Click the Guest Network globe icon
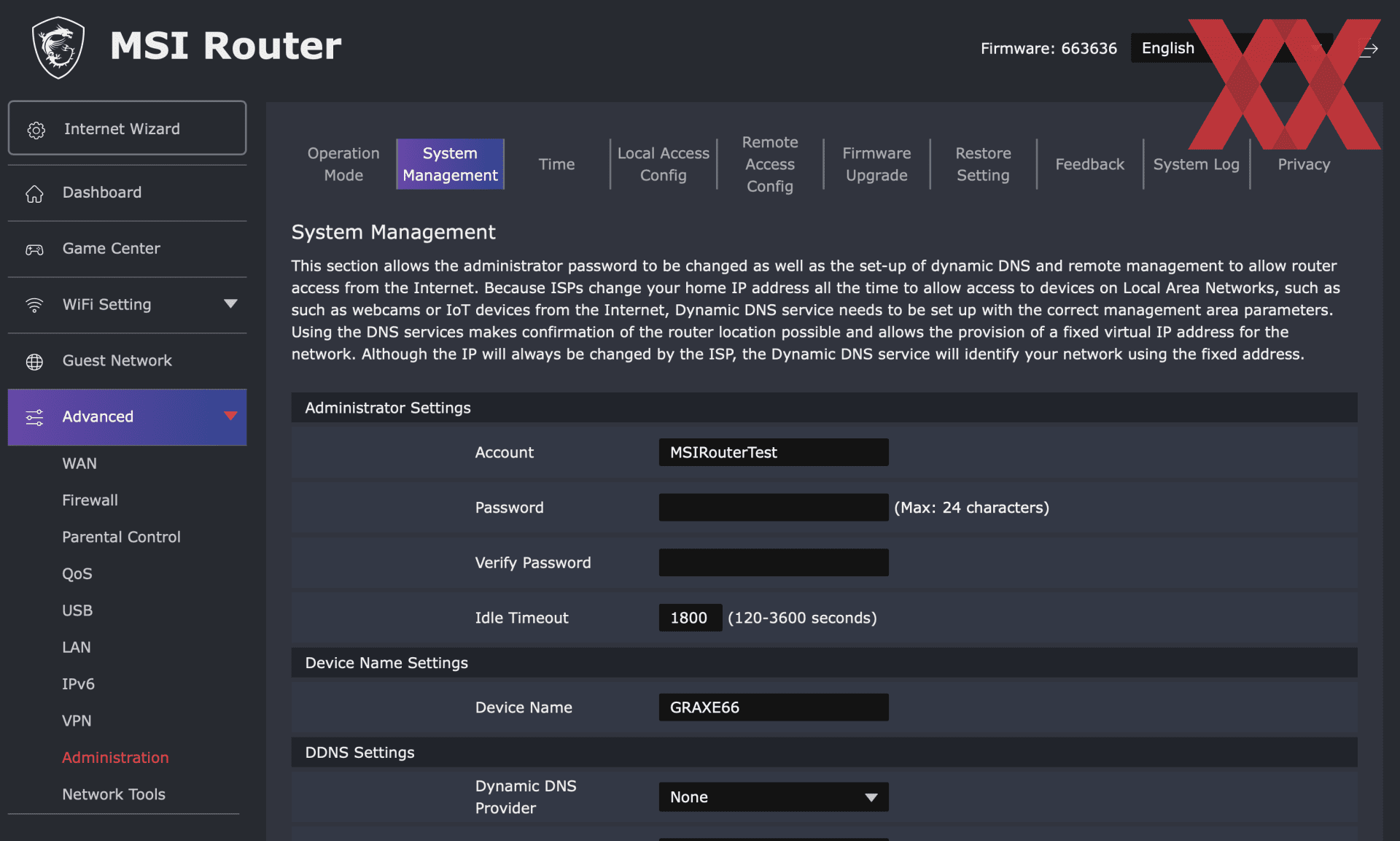Image resolution: width=1400 pixels, height=841 pixels. (x=34, y=362)
